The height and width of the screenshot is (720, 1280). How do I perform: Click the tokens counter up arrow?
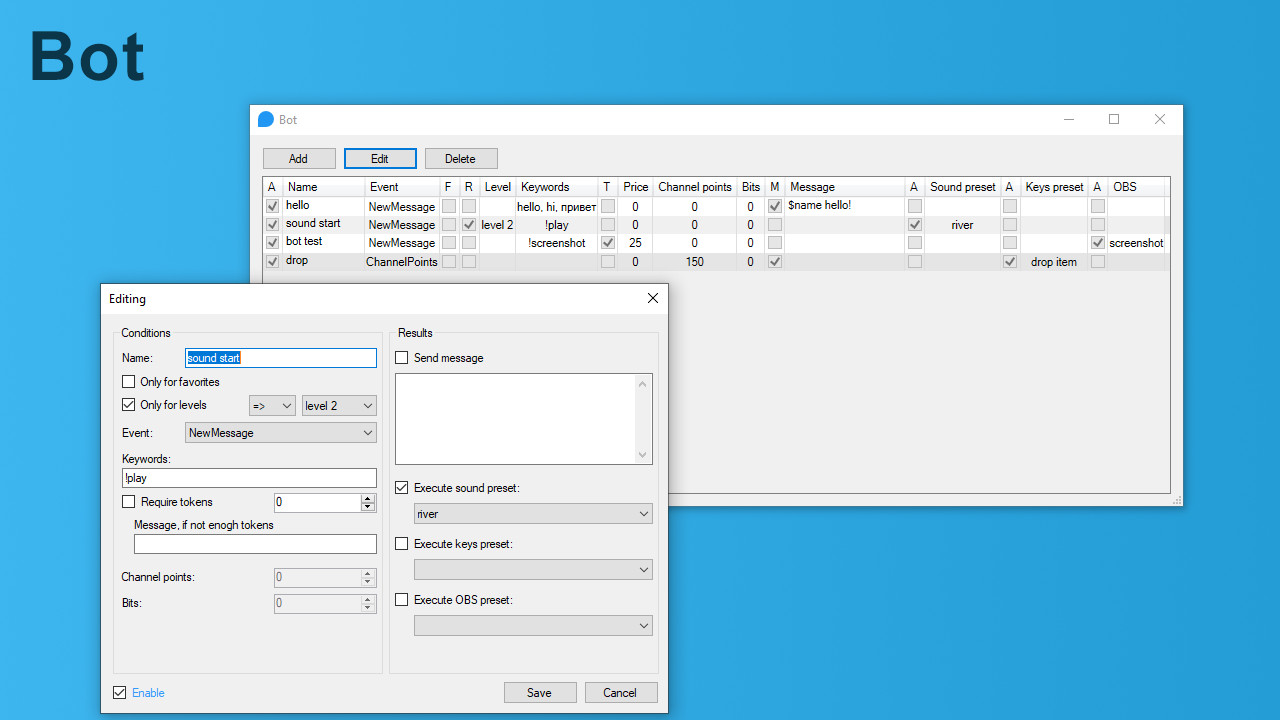pos(367,498)
